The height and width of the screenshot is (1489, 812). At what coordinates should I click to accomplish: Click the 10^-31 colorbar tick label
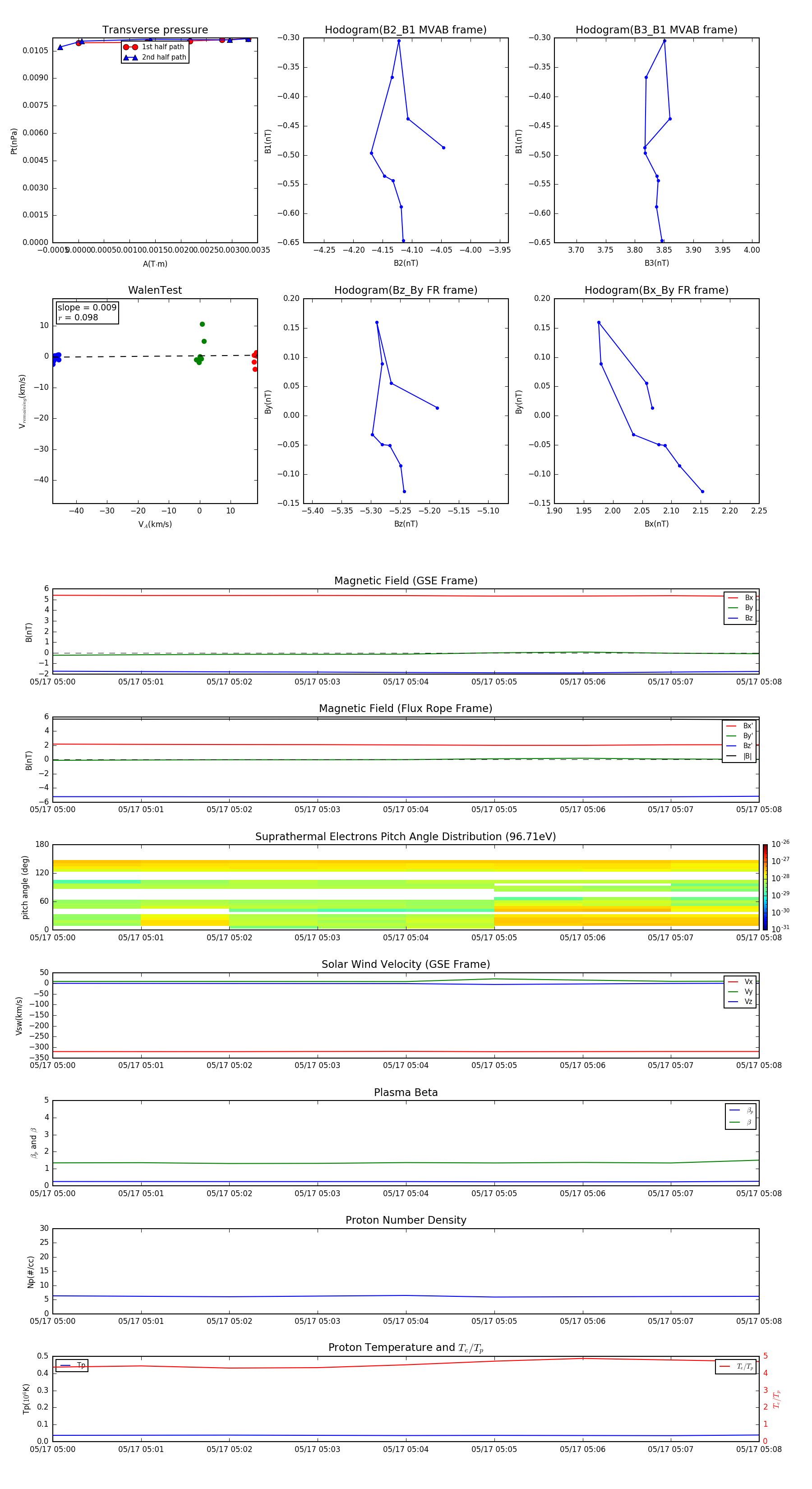(x=780, y=929)
